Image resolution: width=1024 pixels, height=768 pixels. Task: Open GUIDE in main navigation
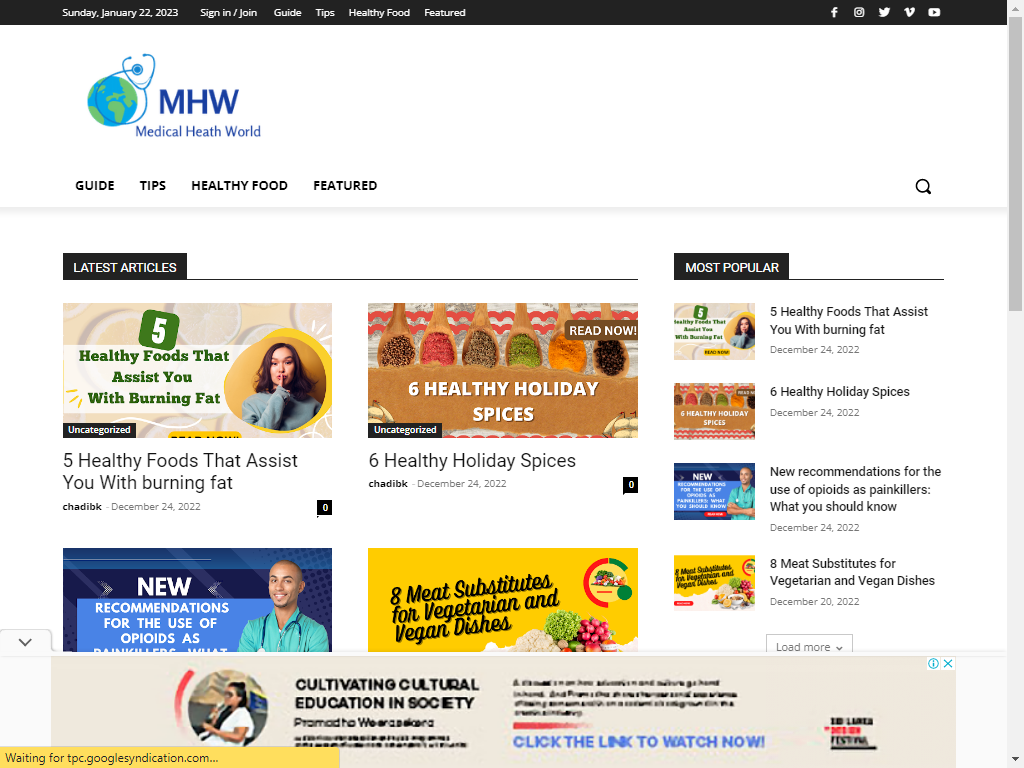95,185
